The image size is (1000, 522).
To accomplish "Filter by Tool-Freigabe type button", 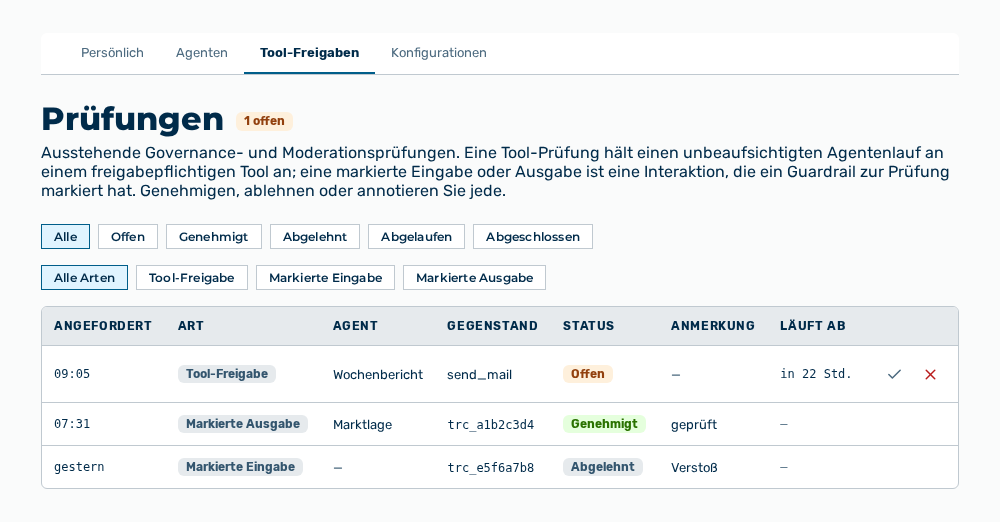I will 191,278.
